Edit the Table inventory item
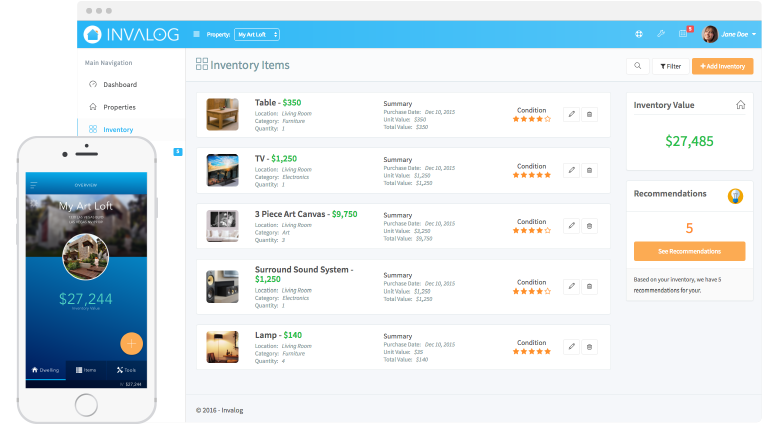The image size is (762, 424). (571, 115)
